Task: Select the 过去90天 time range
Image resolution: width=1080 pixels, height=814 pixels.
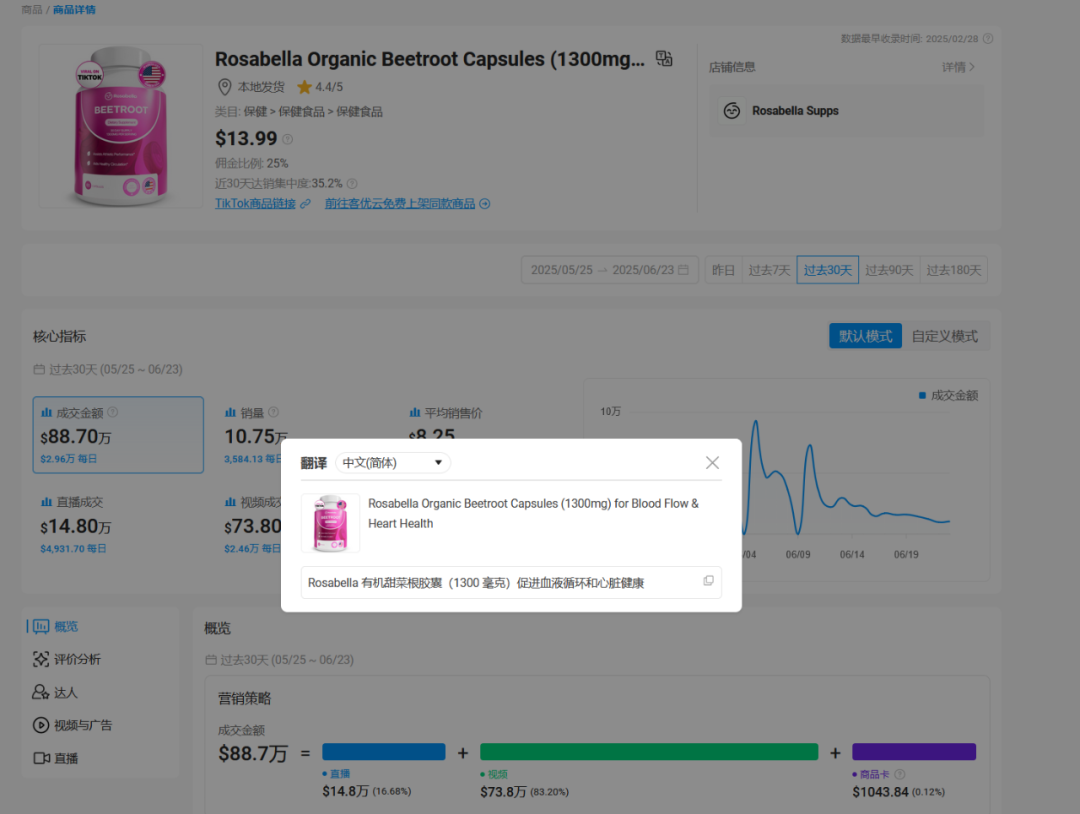Action: (x=889, y=270)
